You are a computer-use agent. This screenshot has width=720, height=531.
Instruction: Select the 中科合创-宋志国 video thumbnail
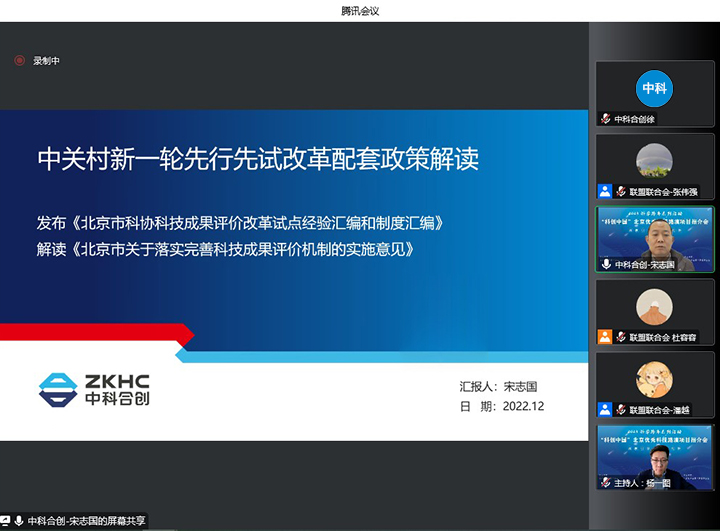click(655, 239)
